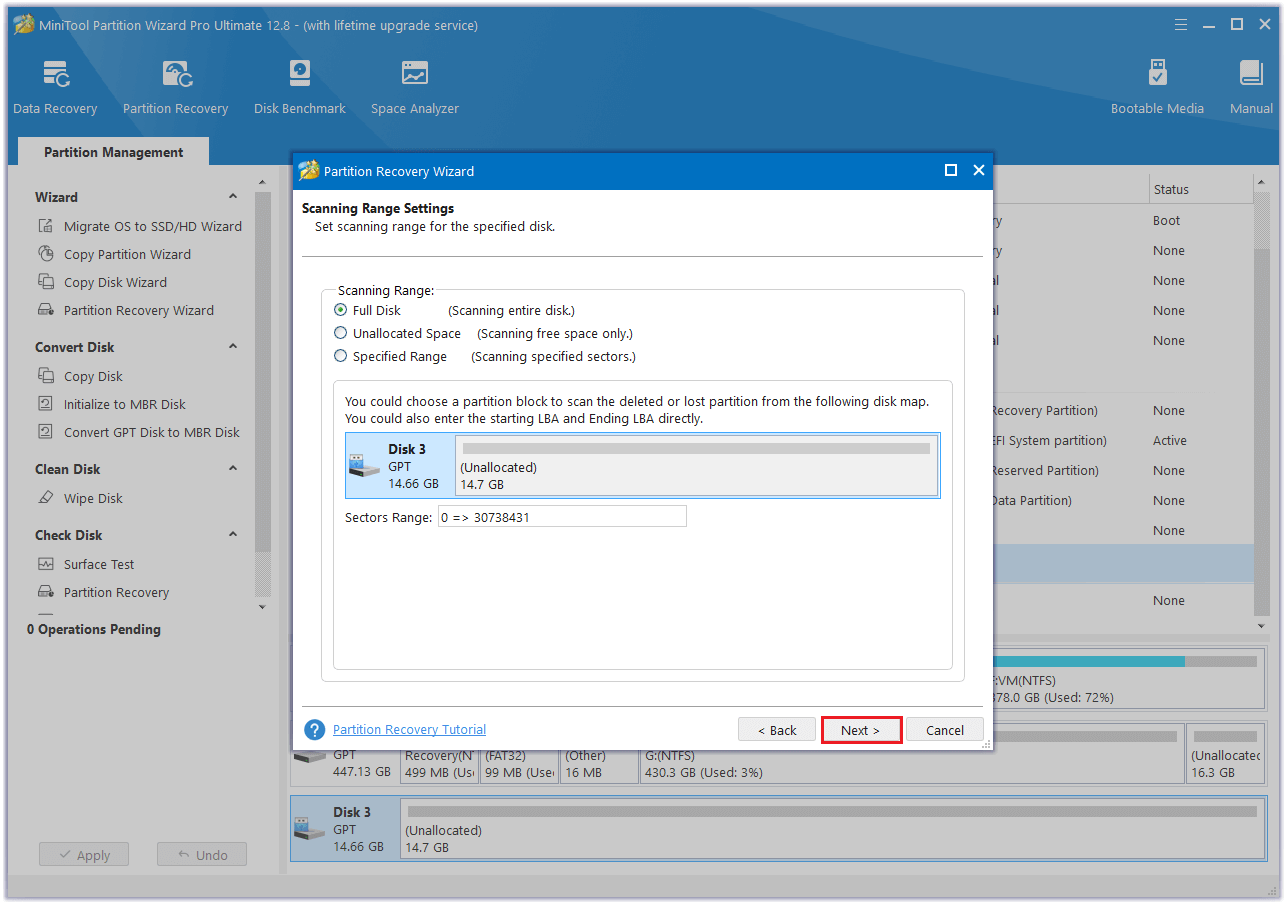Click Copy Partition Wizard icon
This screenshot has width=1287, height=902.
pyautogui.click(x=46, y=254)
